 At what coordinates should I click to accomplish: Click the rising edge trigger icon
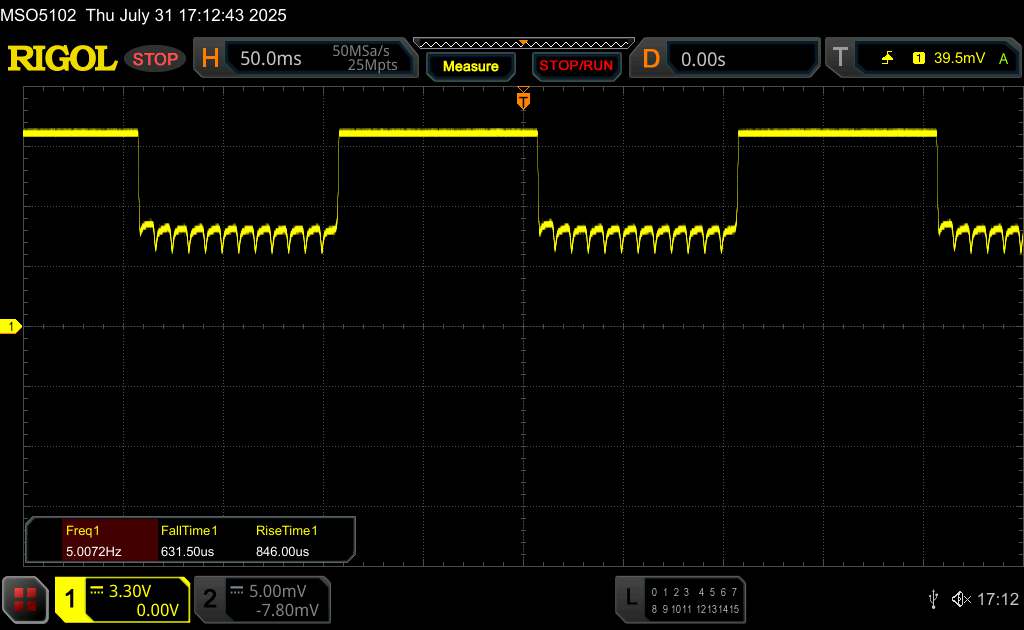pos(888,58)
